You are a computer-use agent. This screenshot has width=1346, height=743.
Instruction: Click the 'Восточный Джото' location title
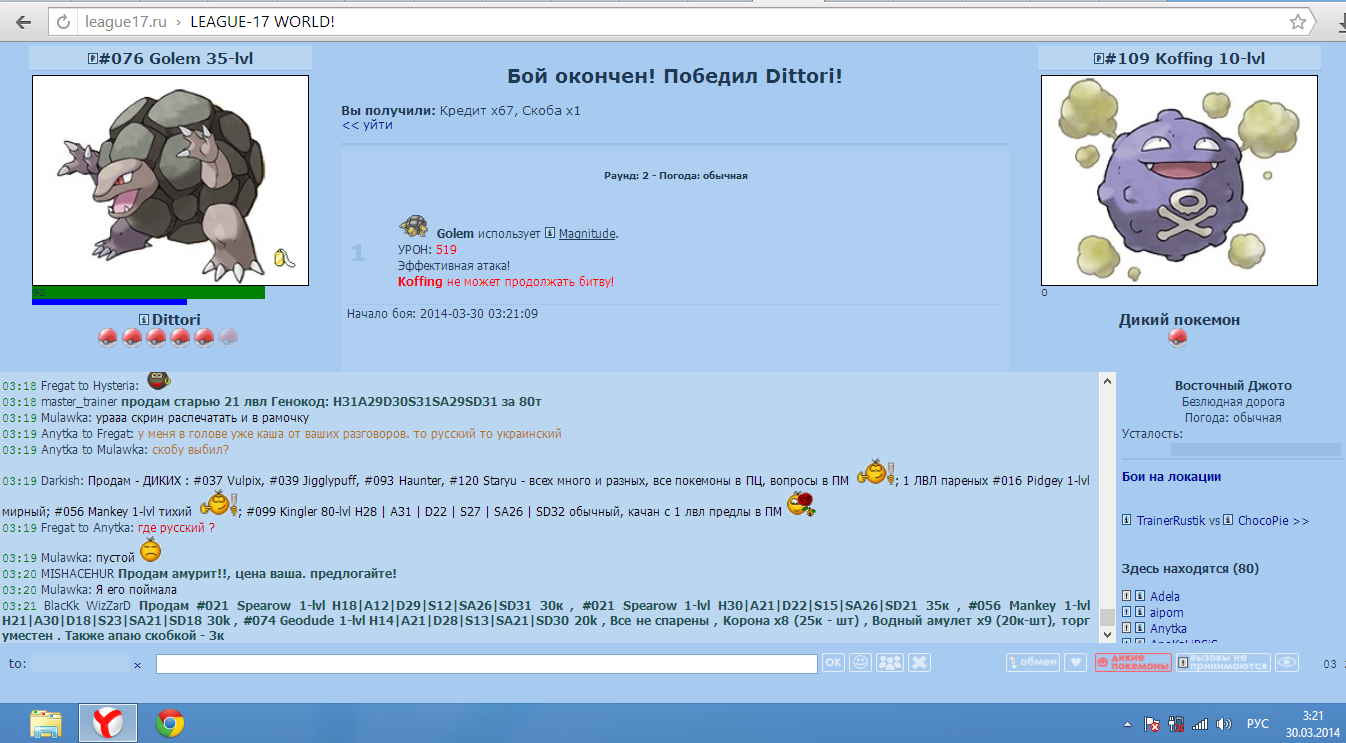(x=1233, y=386)
